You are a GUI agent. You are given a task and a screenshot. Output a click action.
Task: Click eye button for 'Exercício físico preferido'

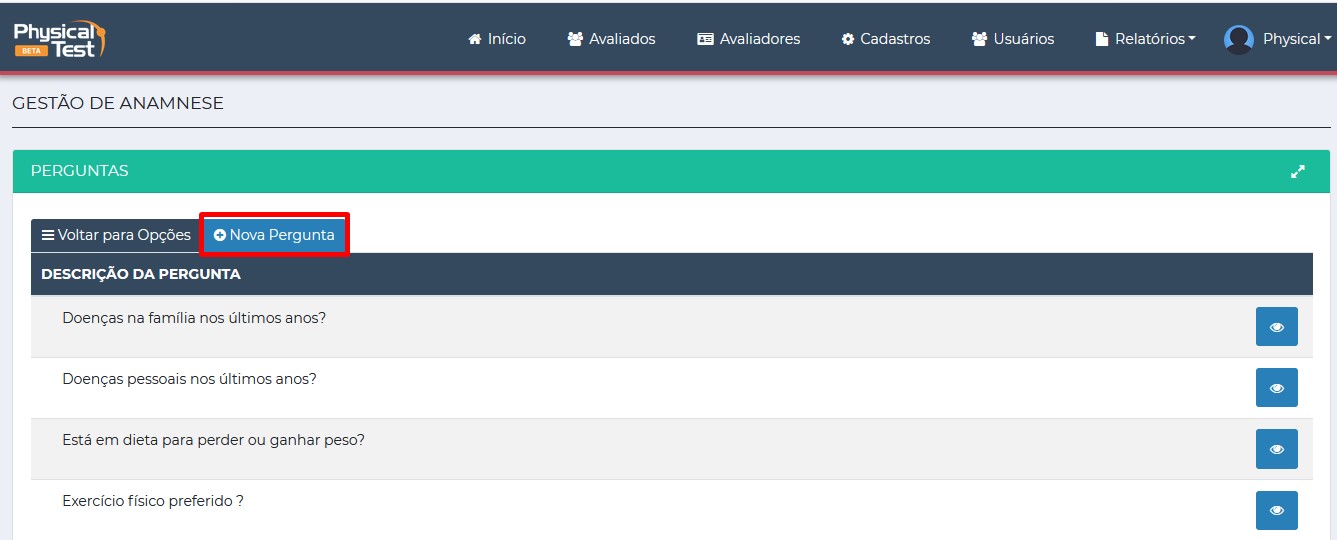tap(1276, 510)
